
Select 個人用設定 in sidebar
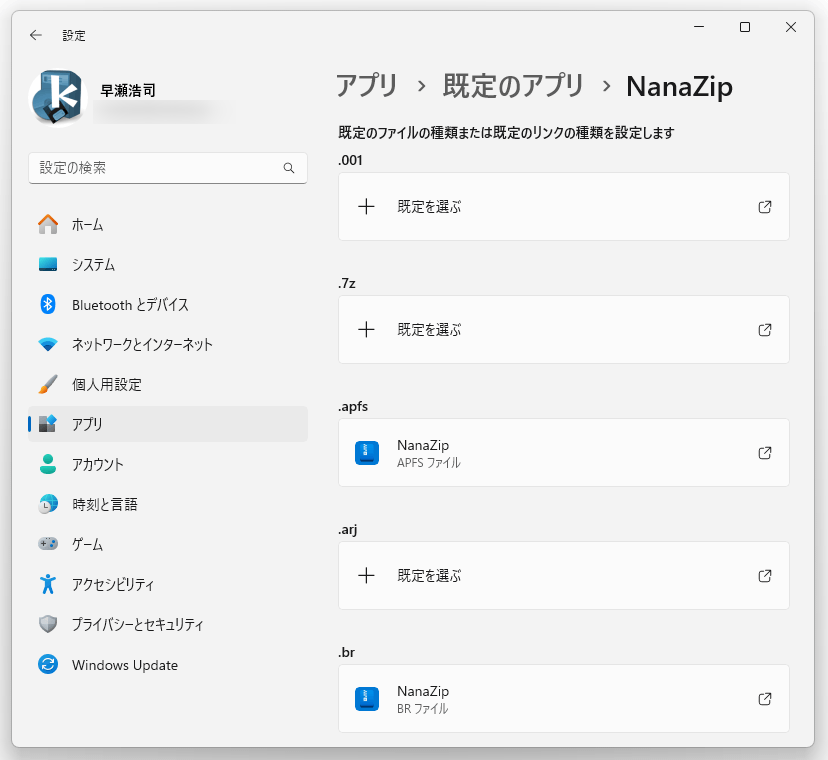[168, 384]
